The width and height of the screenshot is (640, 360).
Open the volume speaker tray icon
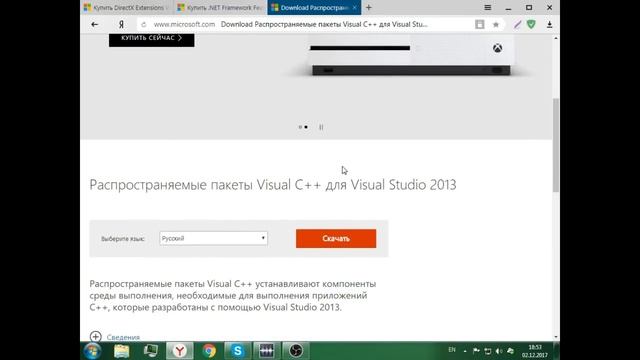(x=499, y=351)
